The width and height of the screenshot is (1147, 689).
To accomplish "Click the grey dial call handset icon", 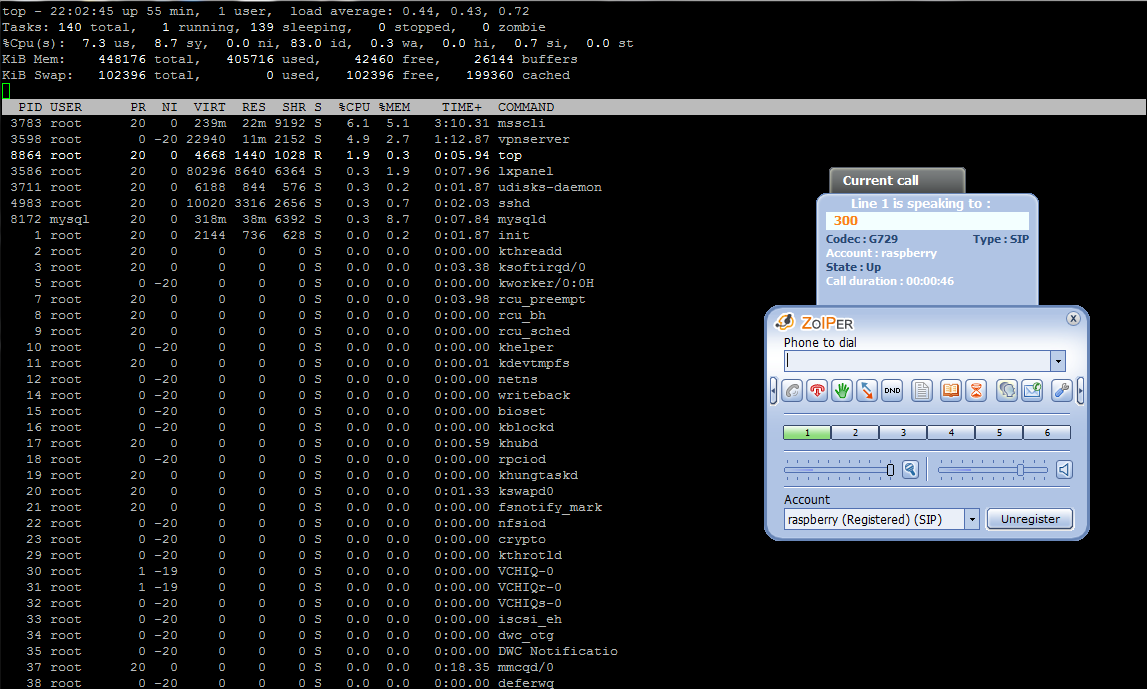I will [792, 391].
